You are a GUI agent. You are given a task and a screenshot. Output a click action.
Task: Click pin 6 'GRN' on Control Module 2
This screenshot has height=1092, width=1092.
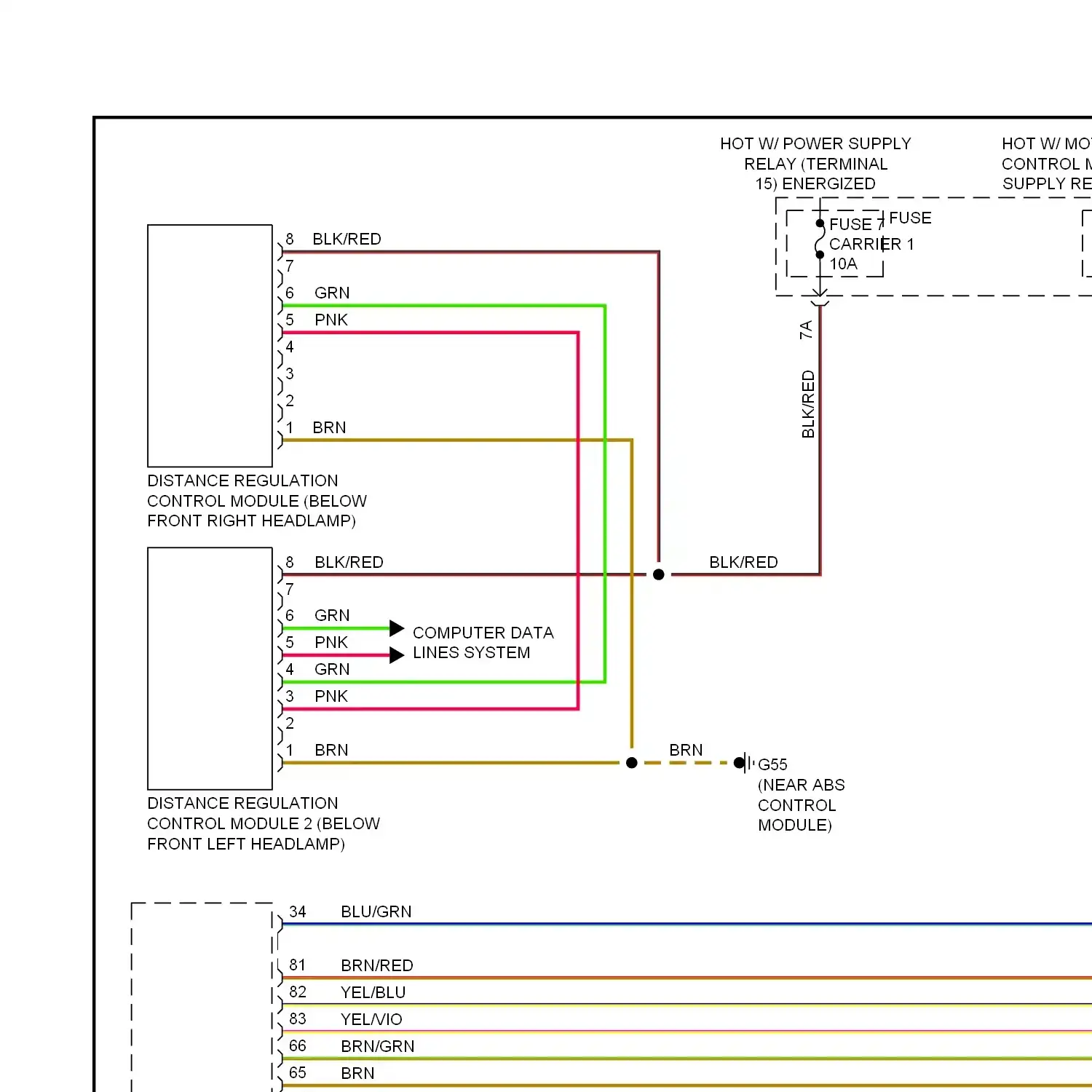click(x=332, y=615)
